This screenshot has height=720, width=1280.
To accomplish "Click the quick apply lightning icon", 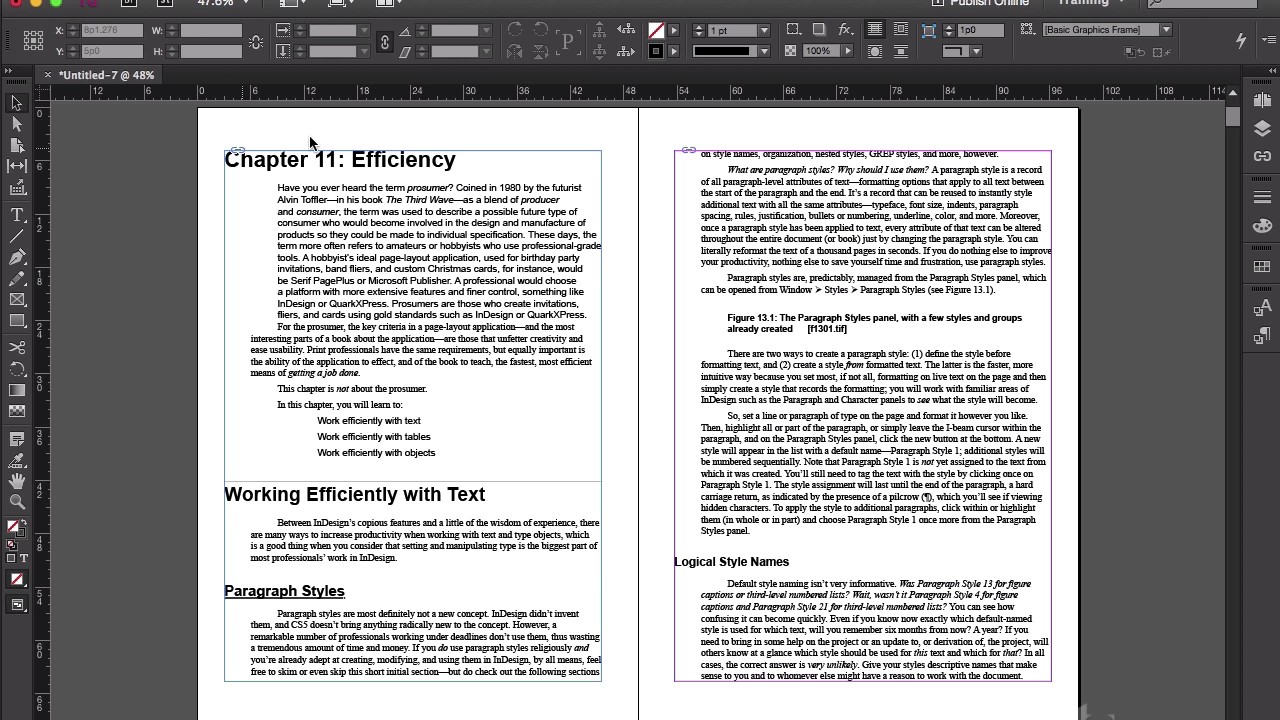I will click(x=1241, y=40).
